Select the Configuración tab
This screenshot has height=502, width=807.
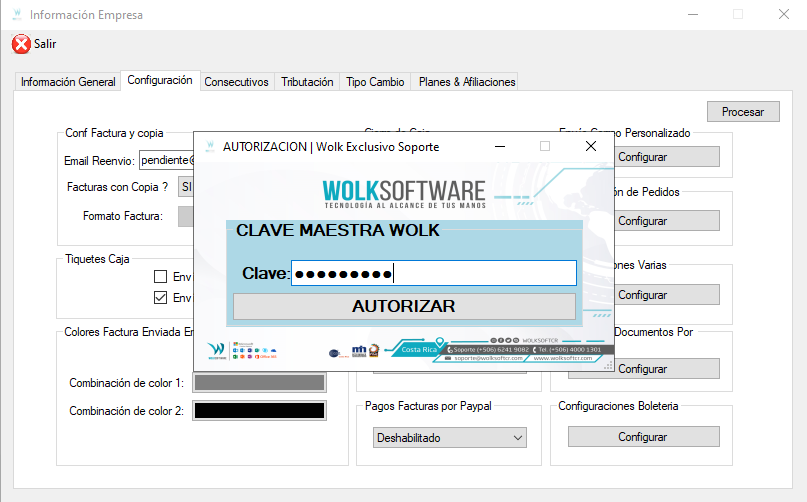[x=160, y=80]
